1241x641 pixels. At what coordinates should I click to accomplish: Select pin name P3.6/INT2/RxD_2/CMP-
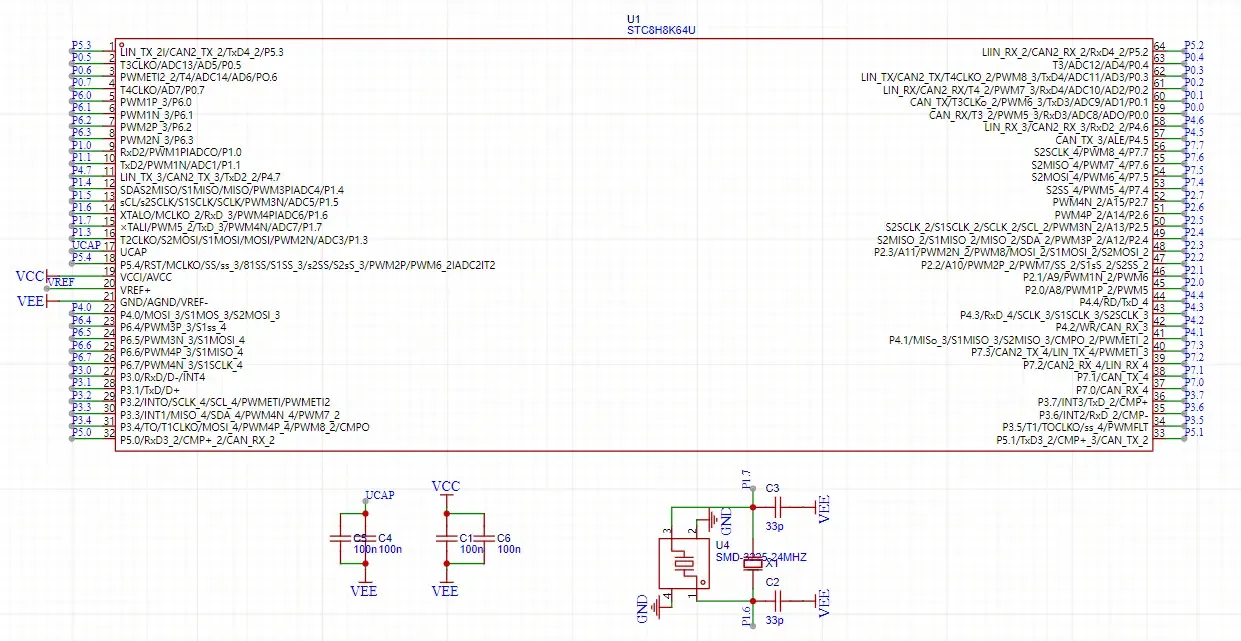(x=1092, y=415)
